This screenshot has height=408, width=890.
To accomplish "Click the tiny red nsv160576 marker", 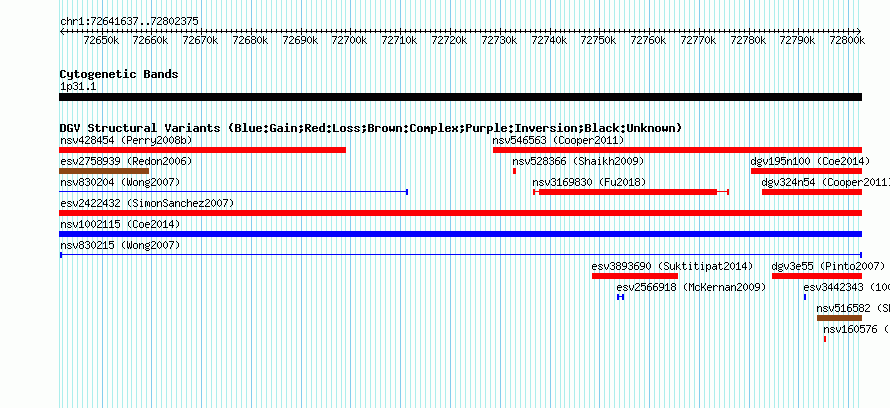I will 825,339.
